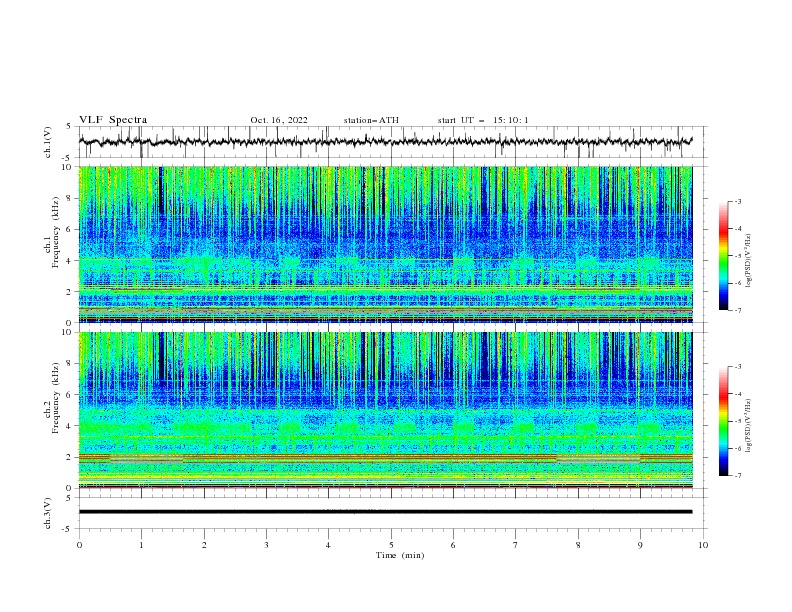Click the "ch.3(V)" axis label
Viewport: 792px width, 612px height.
(x=48, y=513)
